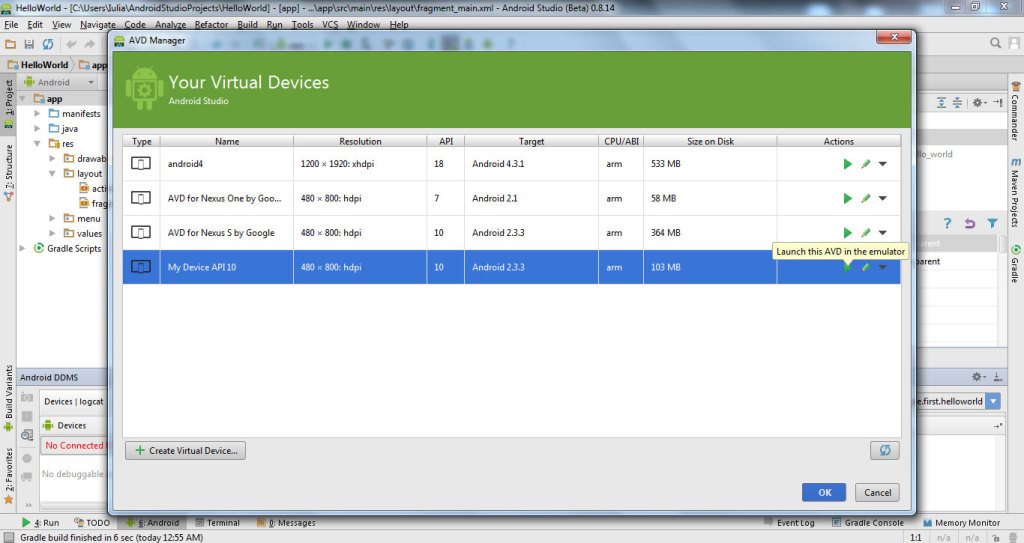This screenshot has width=1024, height=543.
Task: Expand Gradle Scripts node
Action: (x=23, y=248)
